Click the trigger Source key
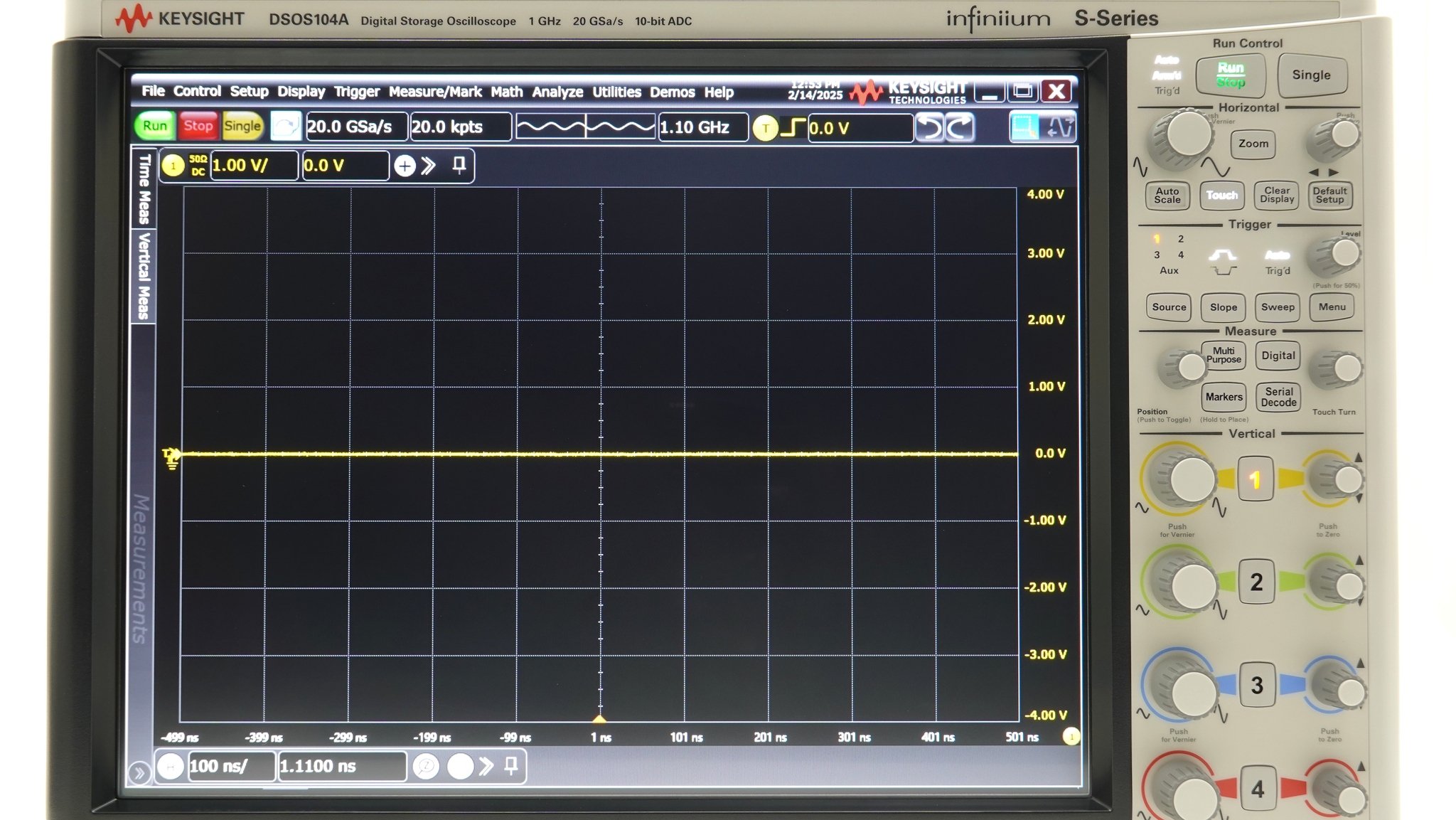This screenshot has height=820, width=1456. point(1169,307)
